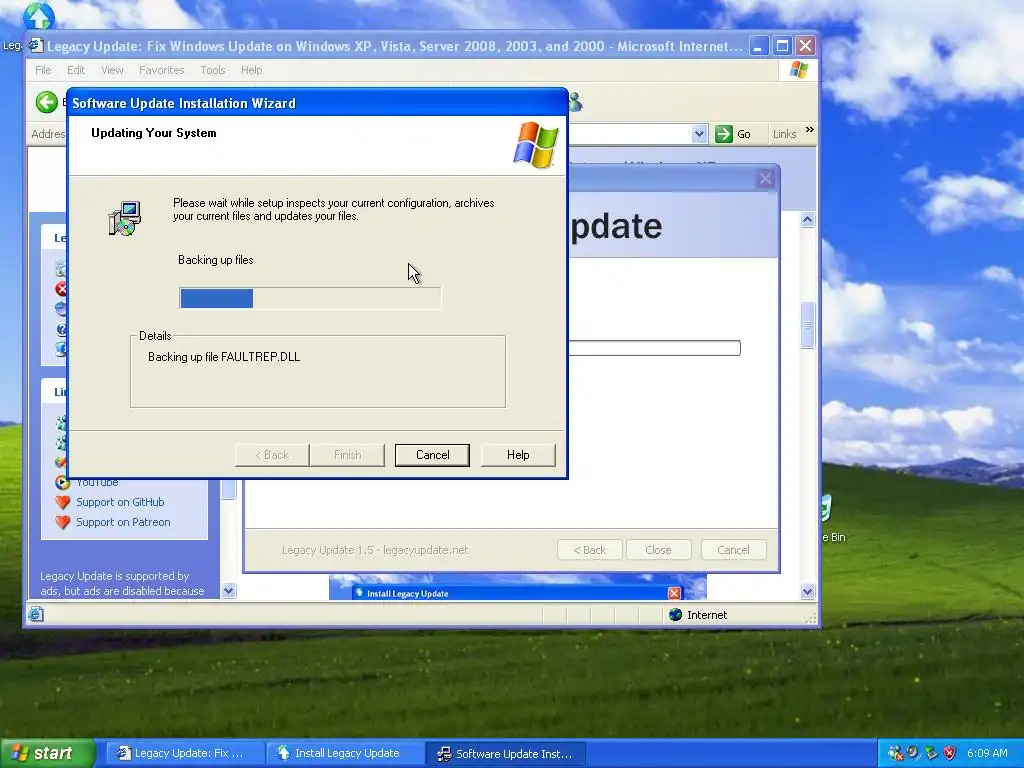1024x768 pixels.
Task: Open the View menu
Action: click(112, 70)
